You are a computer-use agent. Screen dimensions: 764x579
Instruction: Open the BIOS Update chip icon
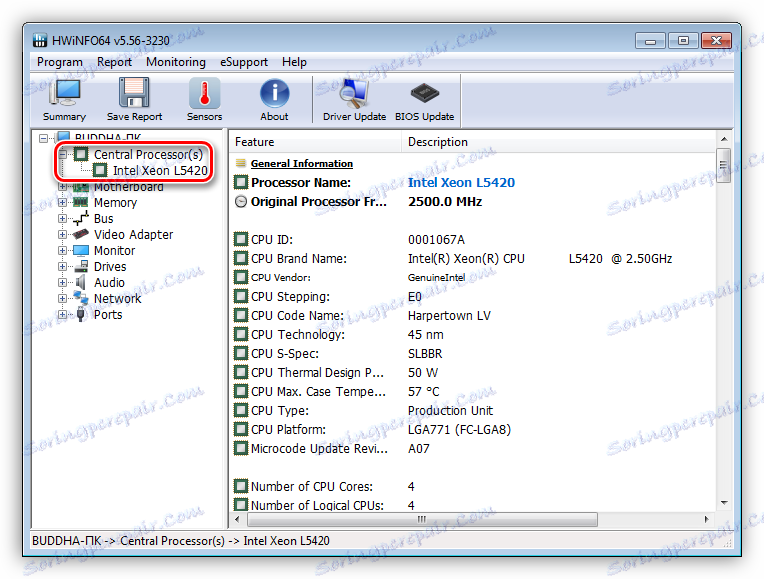pyautogui.click(x=424, y=93)
